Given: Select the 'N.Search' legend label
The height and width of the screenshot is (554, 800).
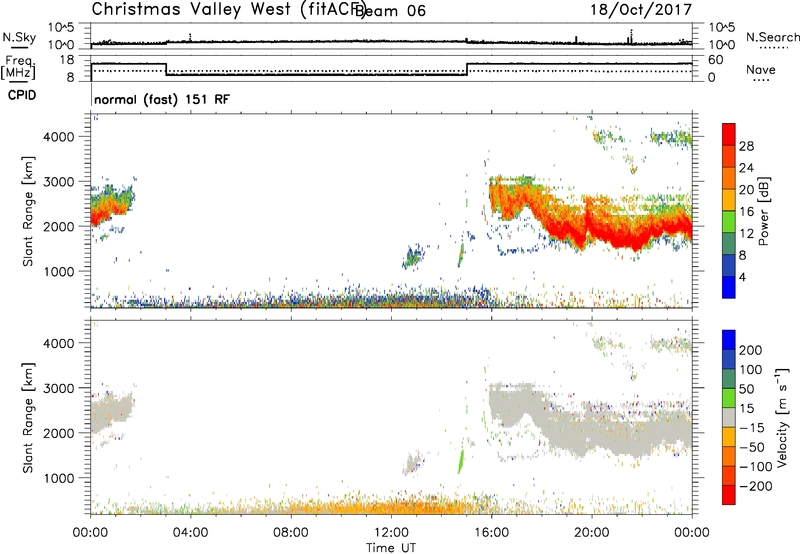Looking at the screenshot, I should pos(773,37).
